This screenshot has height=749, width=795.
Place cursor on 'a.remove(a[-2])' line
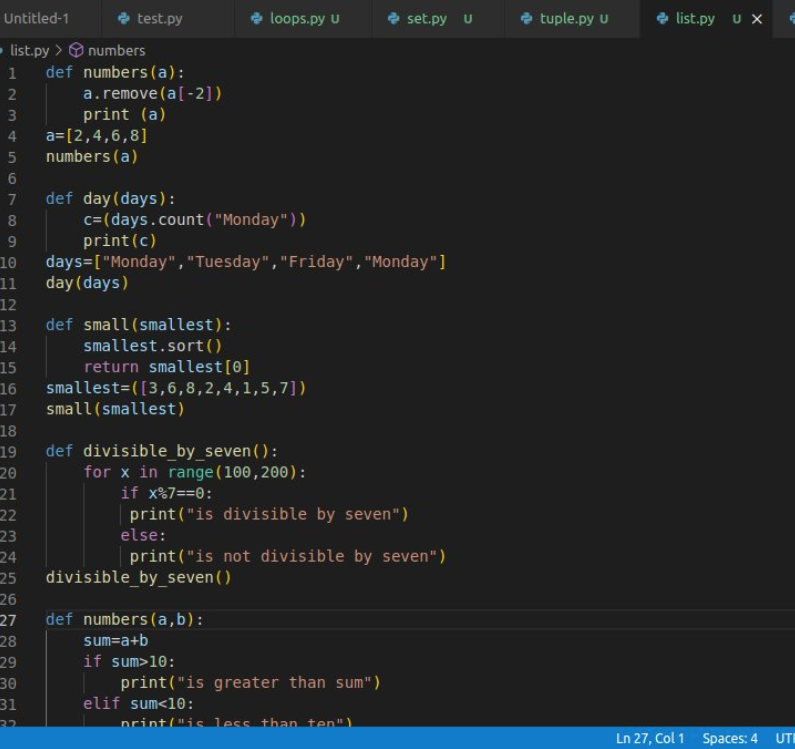pos(152,93)
